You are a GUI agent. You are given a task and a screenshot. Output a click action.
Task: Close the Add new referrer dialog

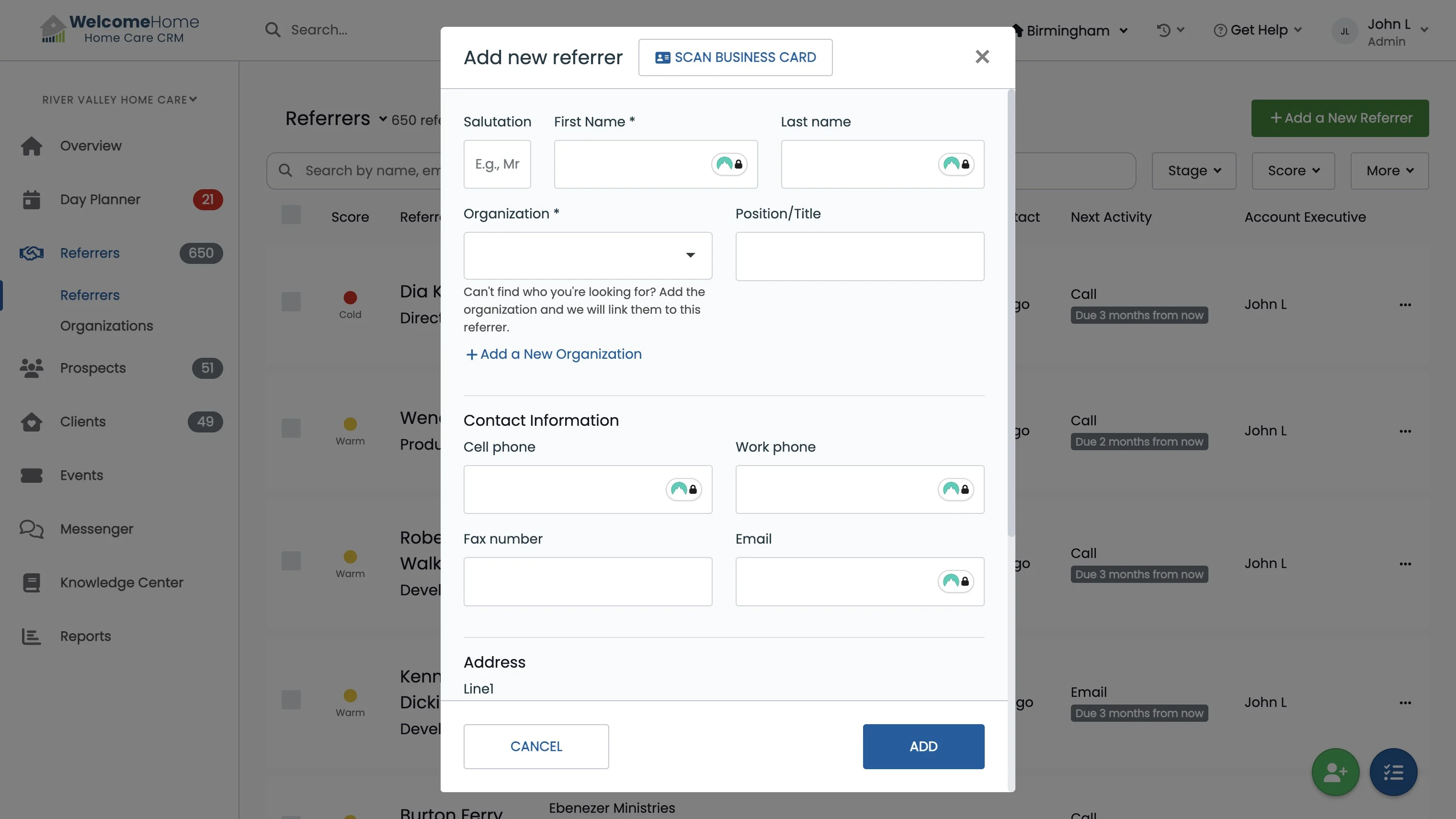coord(982,57)
